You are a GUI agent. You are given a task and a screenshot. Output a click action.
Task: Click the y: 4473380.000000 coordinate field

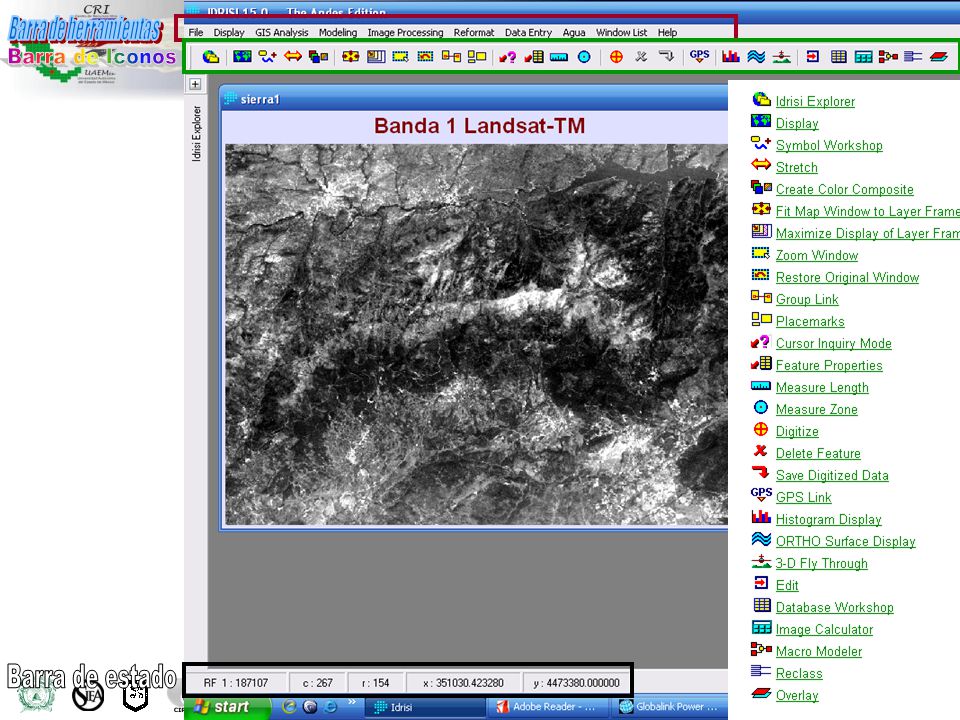[576, 683]
